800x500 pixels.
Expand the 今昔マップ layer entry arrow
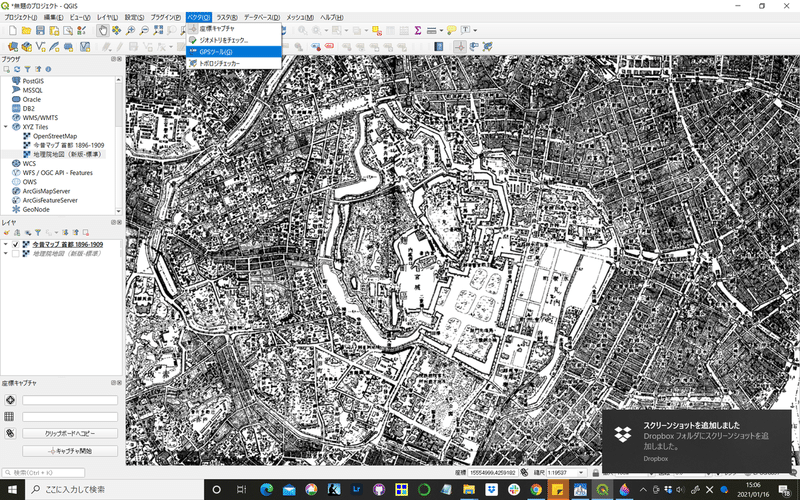pos(6,244)
